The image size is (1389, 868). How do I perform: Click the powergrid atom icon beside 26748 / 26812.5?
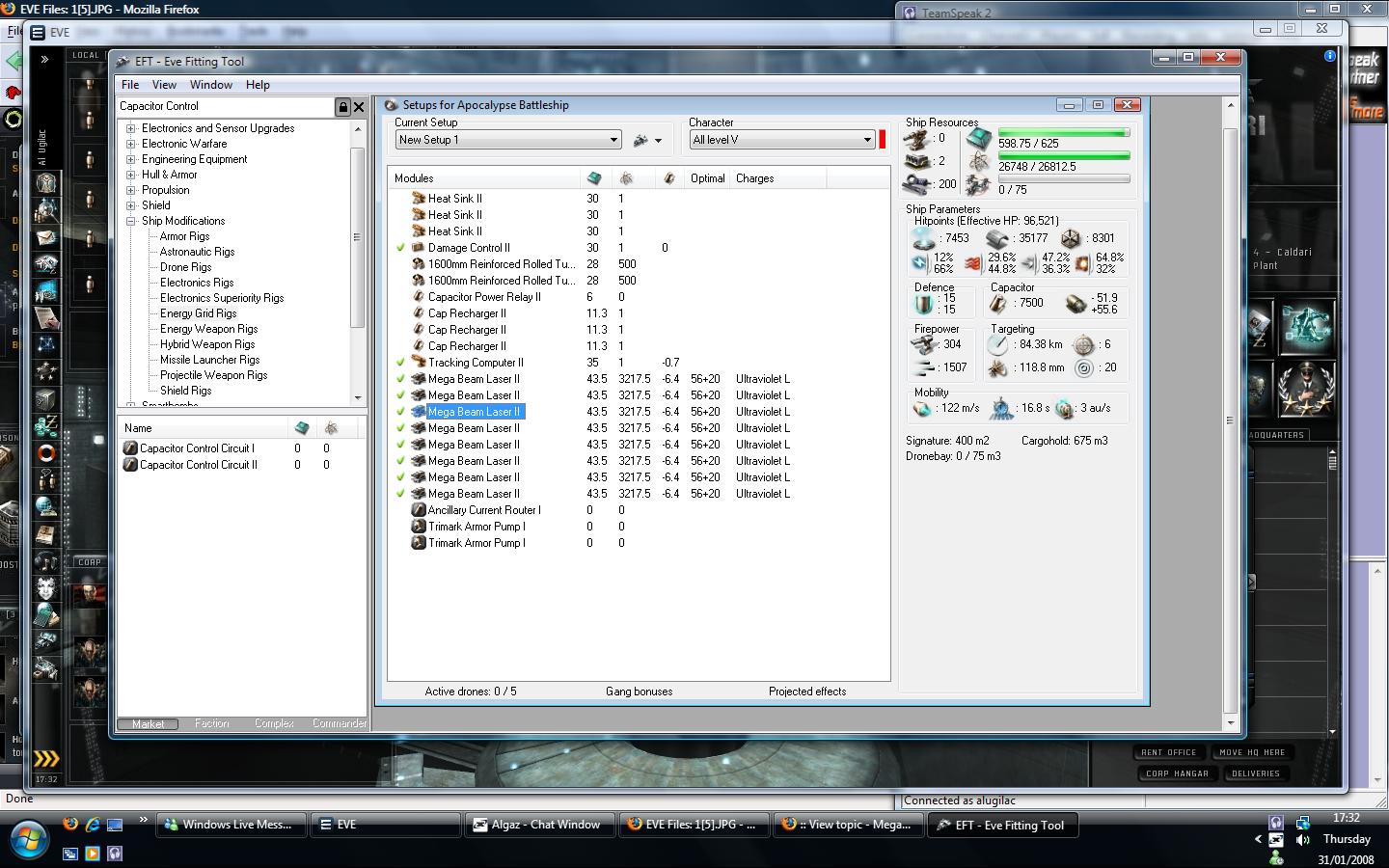point(979,162)
